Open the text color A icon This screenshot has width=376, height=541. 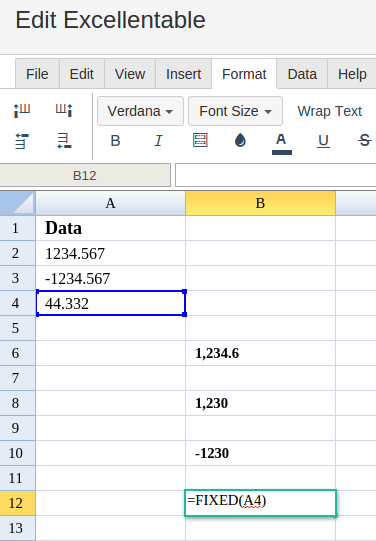point(282,143)
